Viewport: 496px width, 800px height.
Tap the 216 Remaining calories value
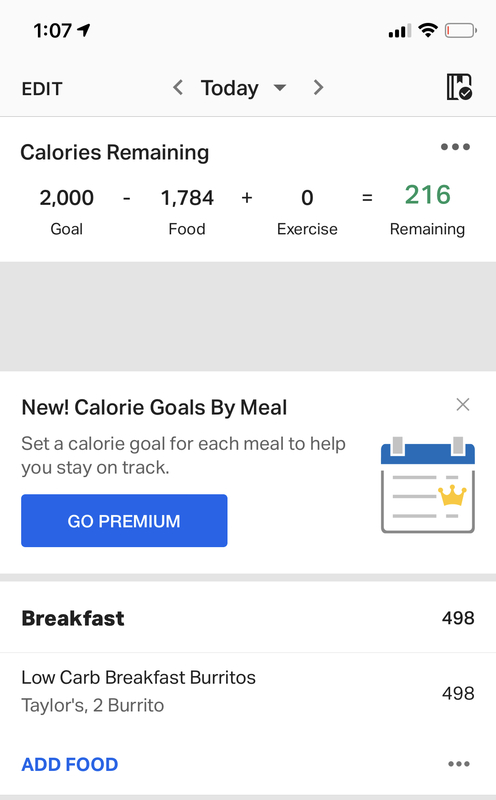pos(428,195)
